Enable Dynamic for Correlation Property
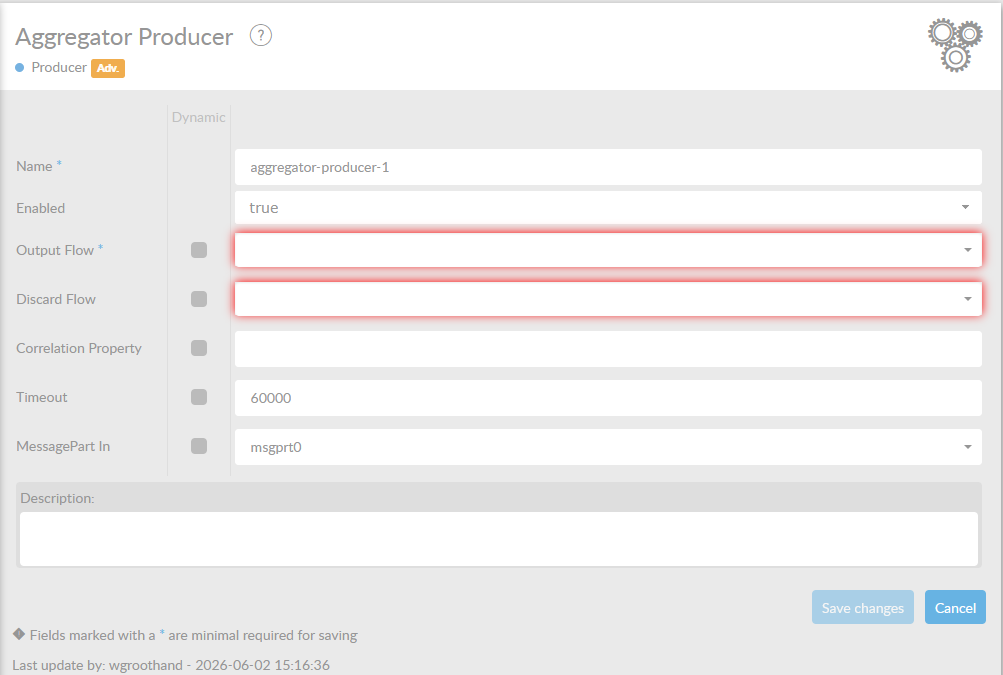 pyautogui.click(x=199, y=347)
